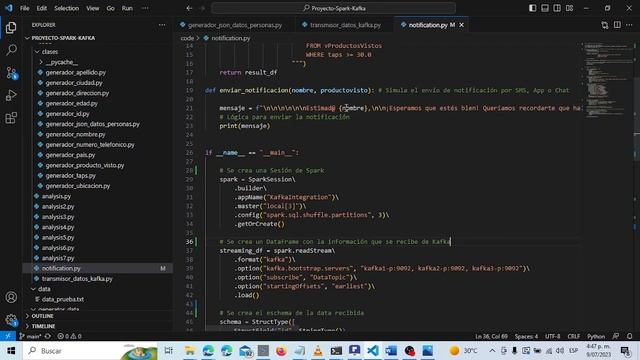
Task: Click the split editor right icon
Action: pos(617,25)
